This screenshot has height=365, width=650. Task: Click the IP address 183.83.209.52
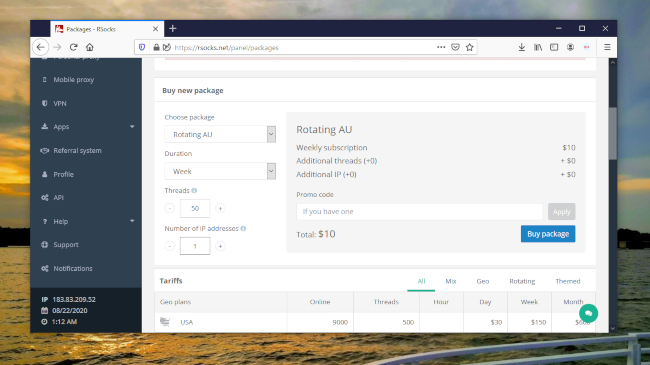tap(74, 299)
